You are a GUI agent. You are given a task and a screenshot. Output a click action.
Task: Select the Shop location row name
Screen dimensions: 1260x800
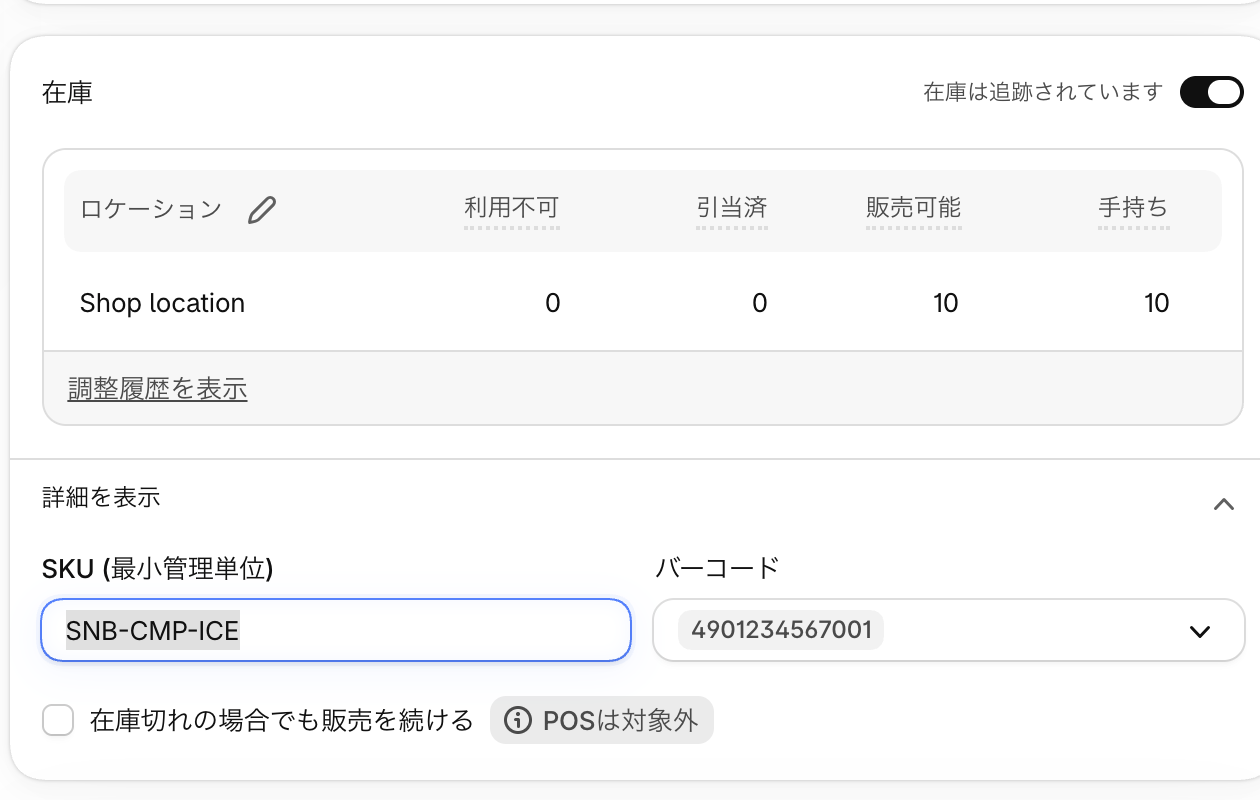pos(162,303)
